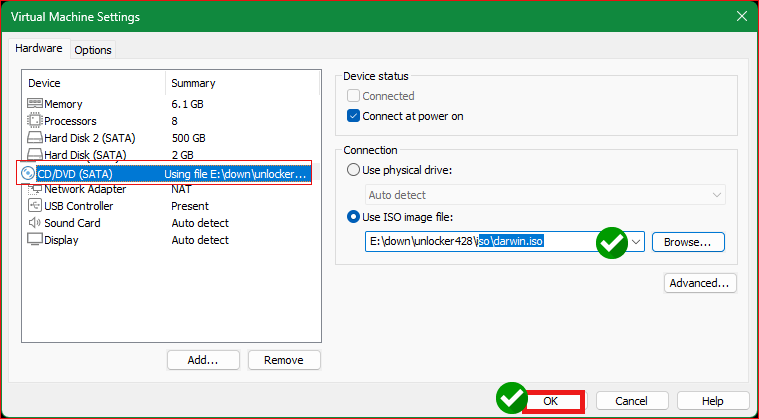Select the Hard Disk 2 (SATA) icon
The width and height of the screenshot is (759, 419).
35,138
